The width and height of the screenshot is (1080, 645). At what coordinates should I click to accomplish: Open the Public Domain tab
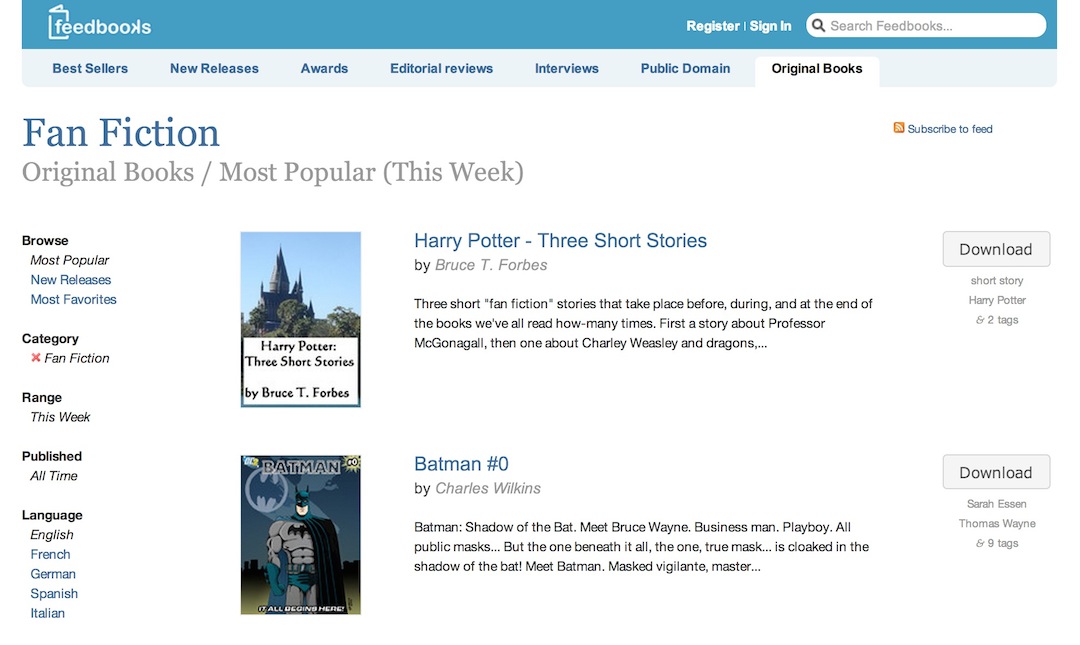[685, 68]
